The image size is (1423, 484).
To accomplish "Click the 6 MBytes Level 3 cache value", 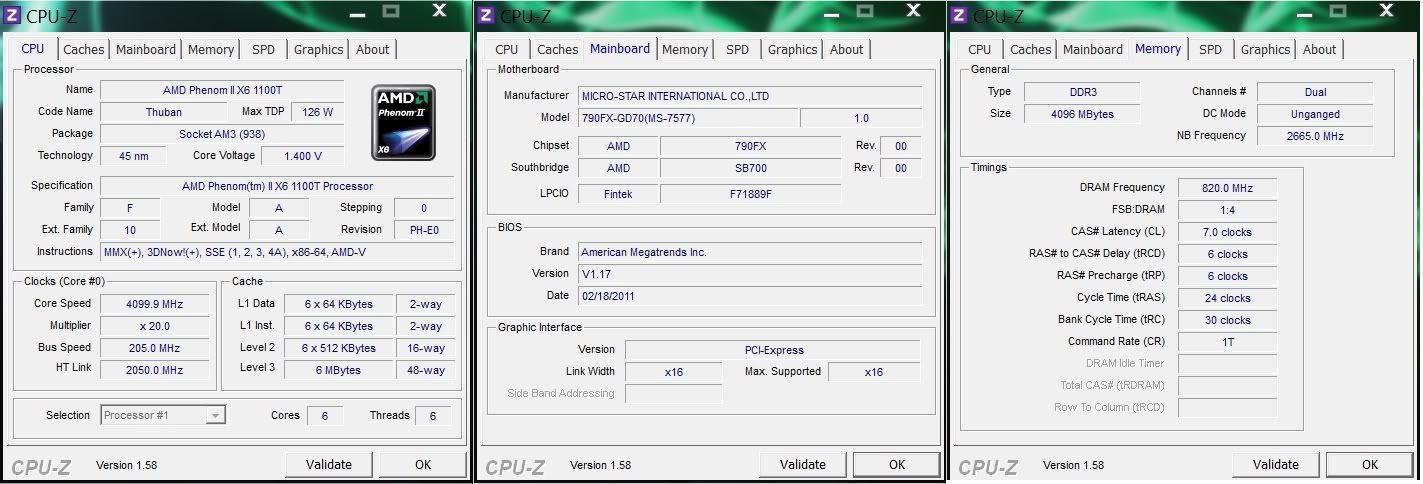I will click(x=339, y=370).
